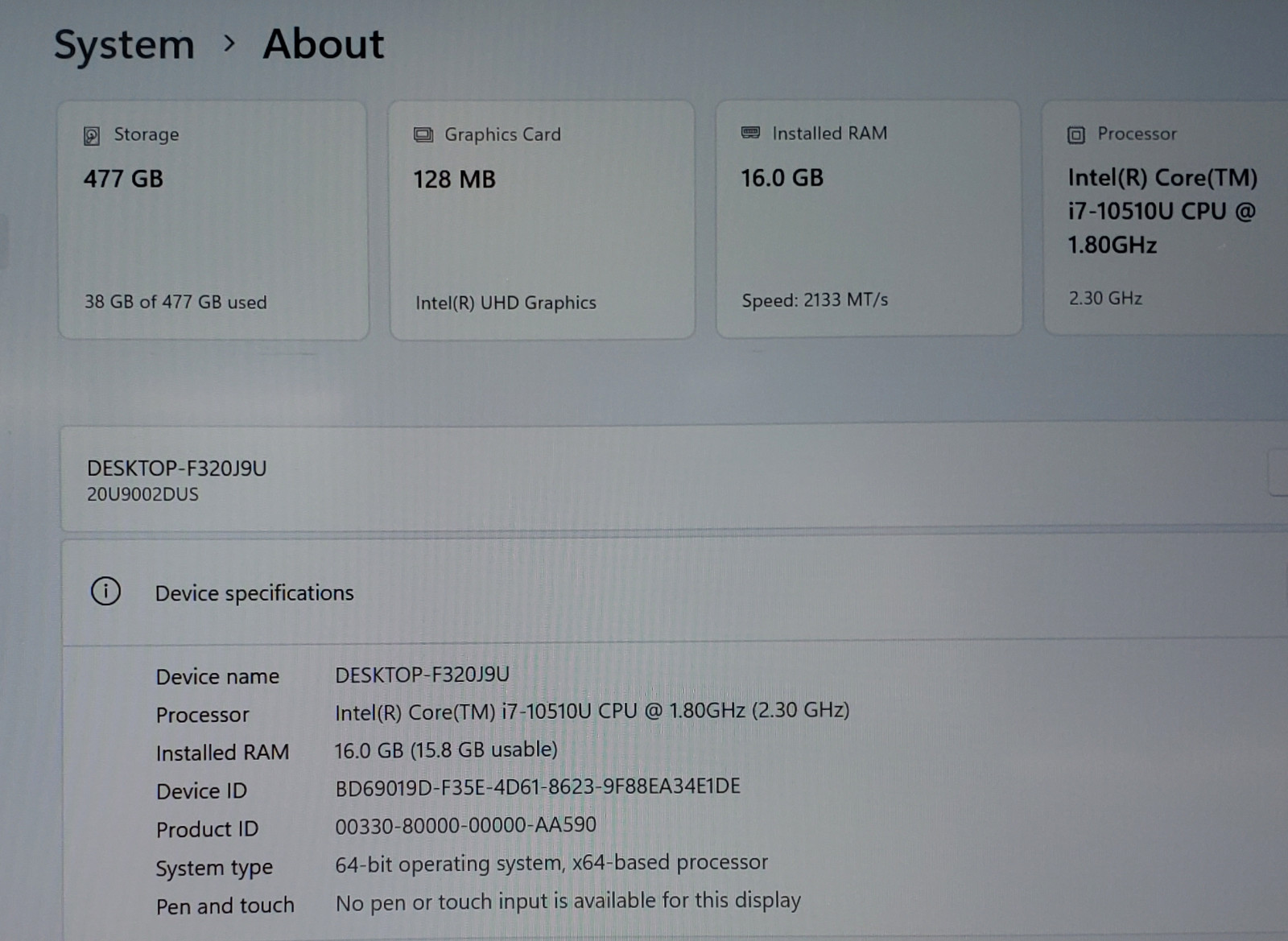Click the '128 MB' graphics value
The height and width of the screenshot is (941, 1288).
[454, 180]
